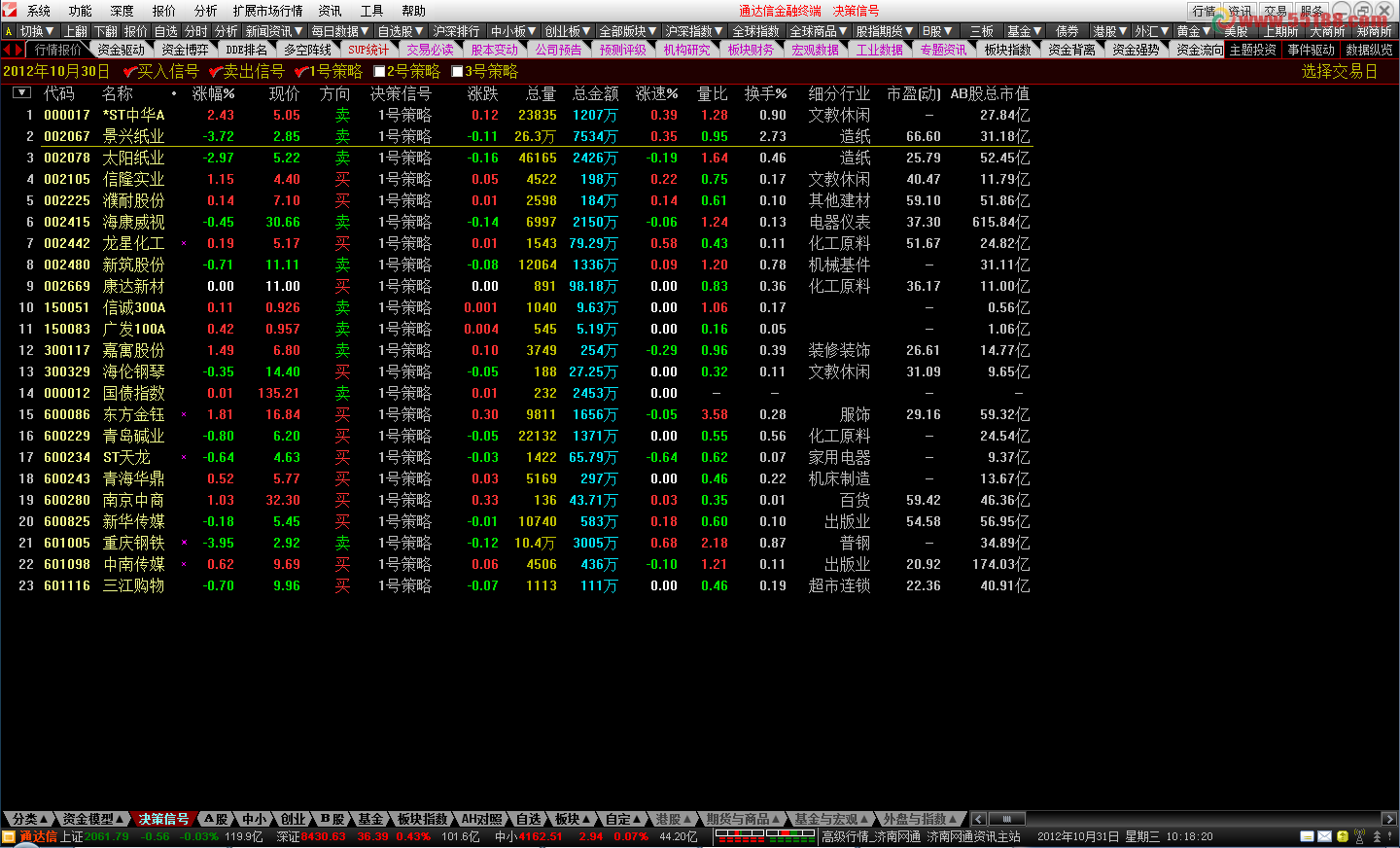Viewport: 1400px width, 848px height.
Task: Uncheck the 1号策略 checkbox
Action: [x=301, y=72]
